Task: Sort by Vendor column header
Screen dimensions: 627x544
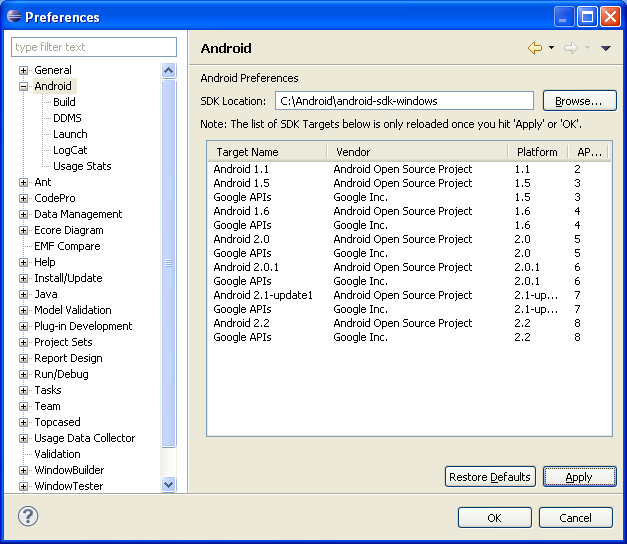Action: click(417, 152)
